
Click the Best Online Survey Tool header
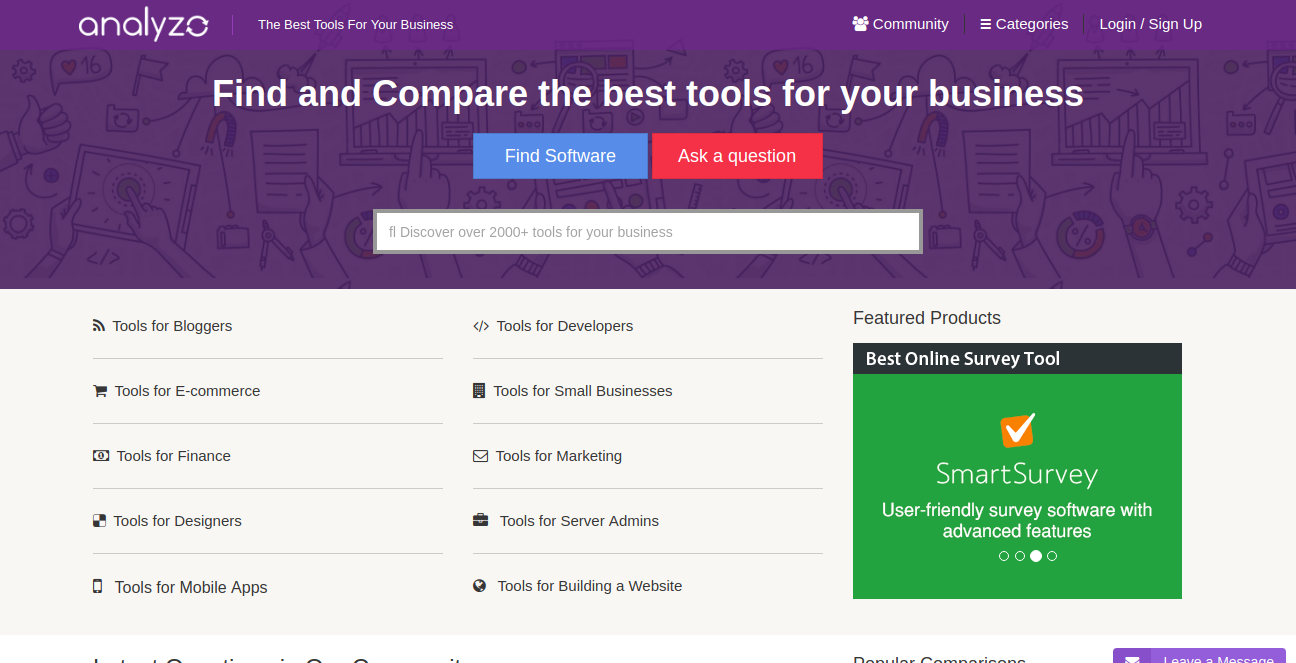pos(1017,358)
